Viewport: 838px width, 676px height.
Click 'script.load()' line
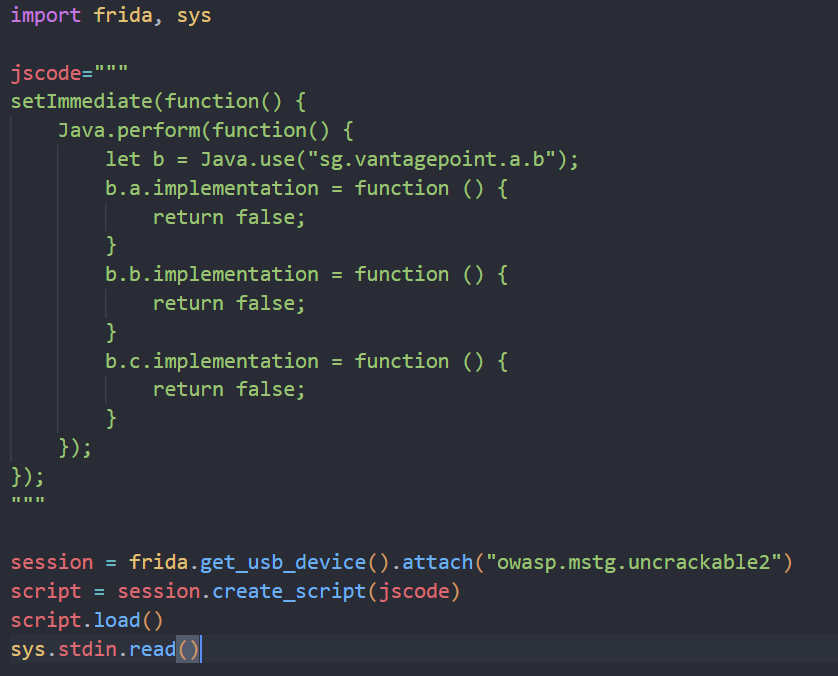(x=87, y=620)
